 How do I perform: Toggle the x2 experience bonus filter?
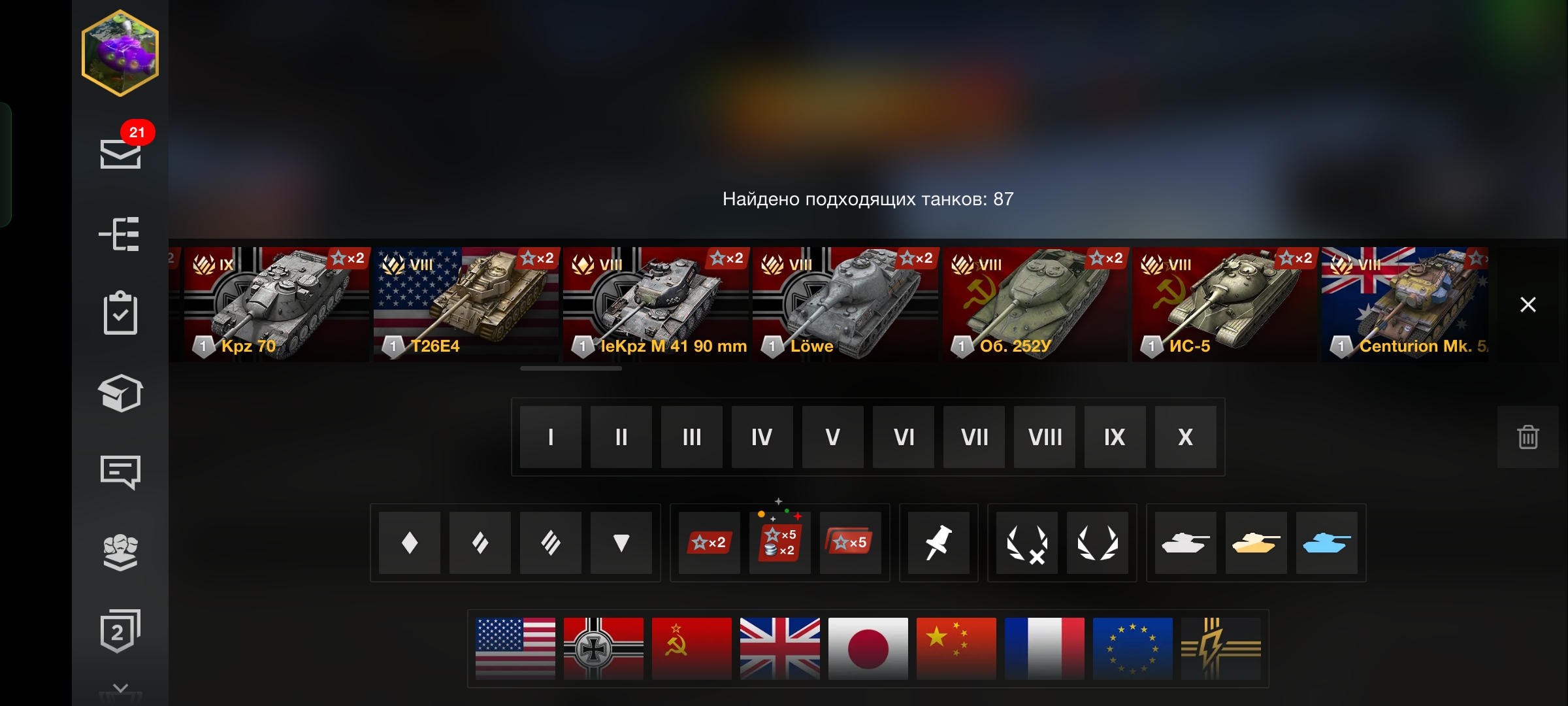[x=709, y=543]
